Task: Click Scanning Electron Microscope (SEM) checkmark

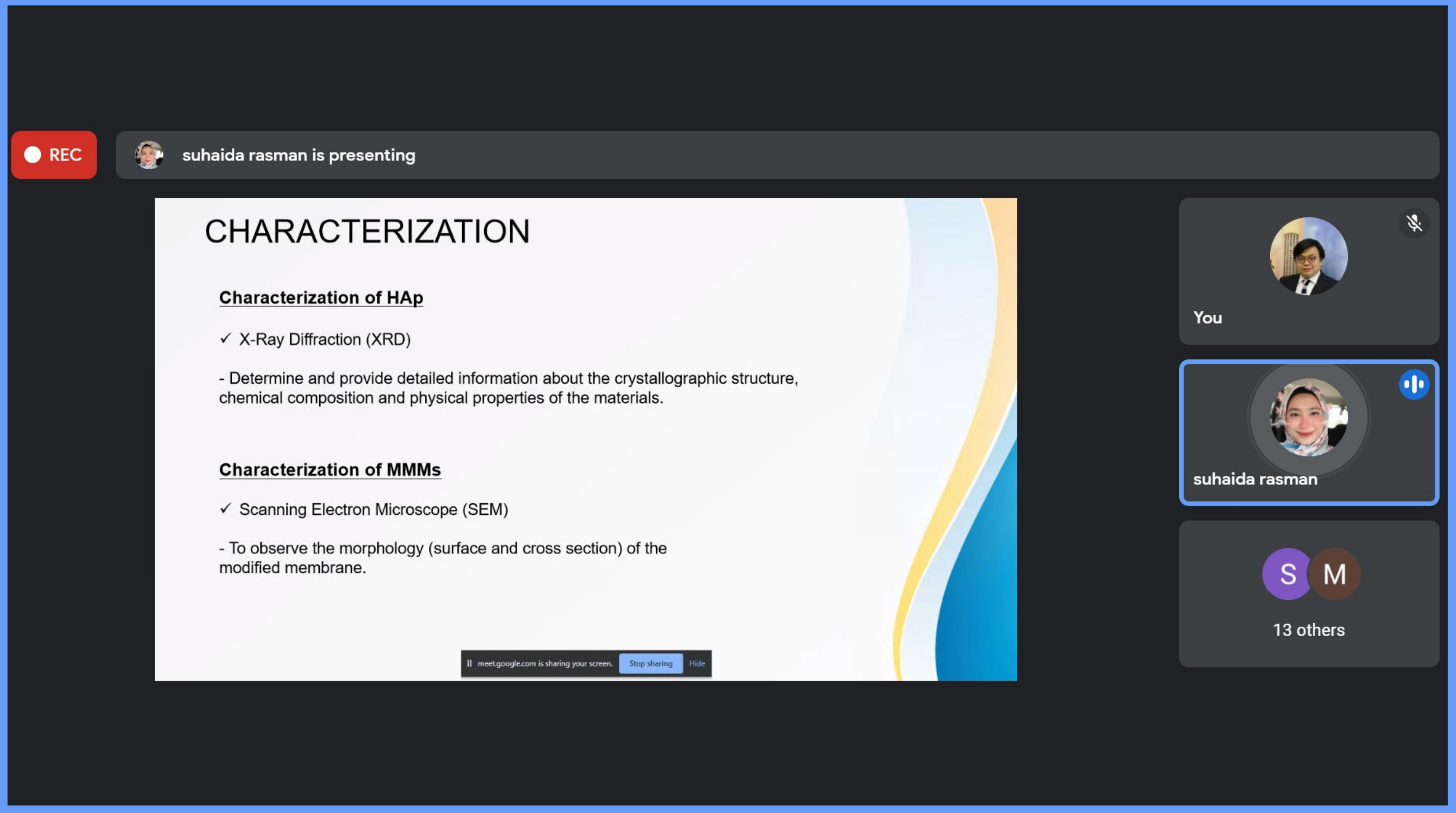Action: pyautogui.click(x=226, y=508)
